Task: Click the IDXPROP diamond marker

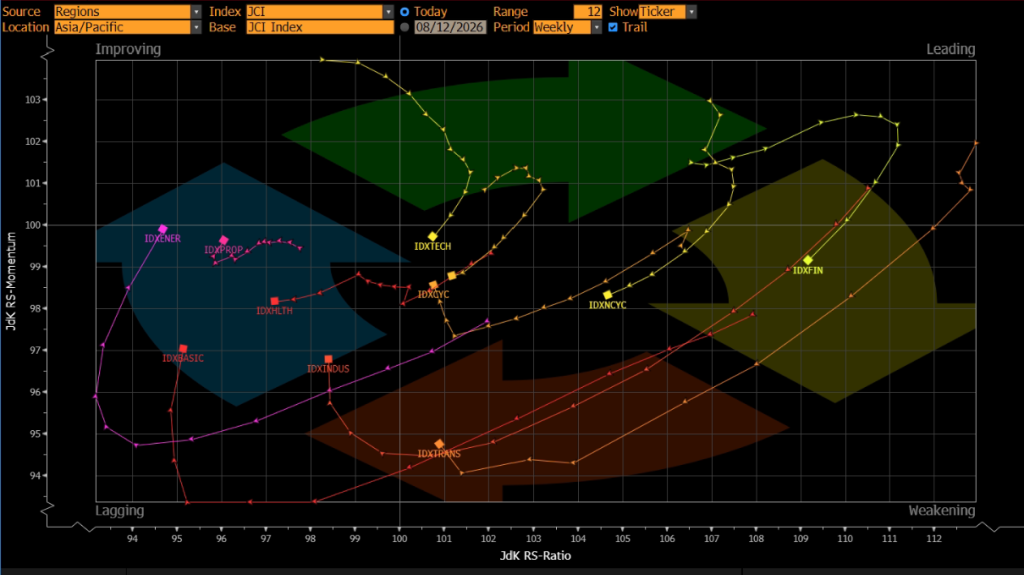Action: pos(223,240)
